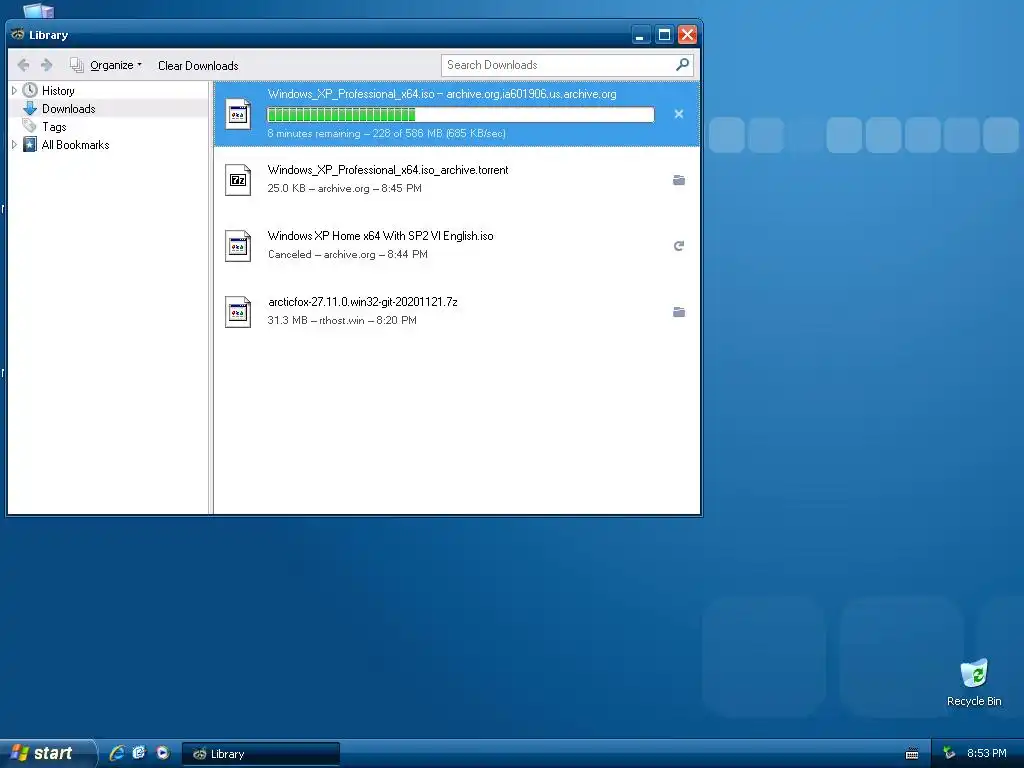Select Windows XP Home x64 With SP2 entry
This screenshot has height=768, width=1024.
tap(456, 246)
